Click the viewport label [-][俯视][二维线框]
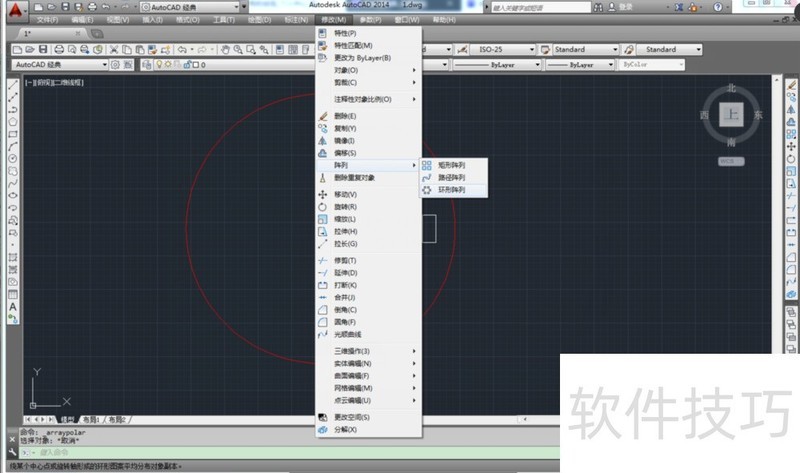This screenshot has width=800, height=473. click(x=55, y=82)
